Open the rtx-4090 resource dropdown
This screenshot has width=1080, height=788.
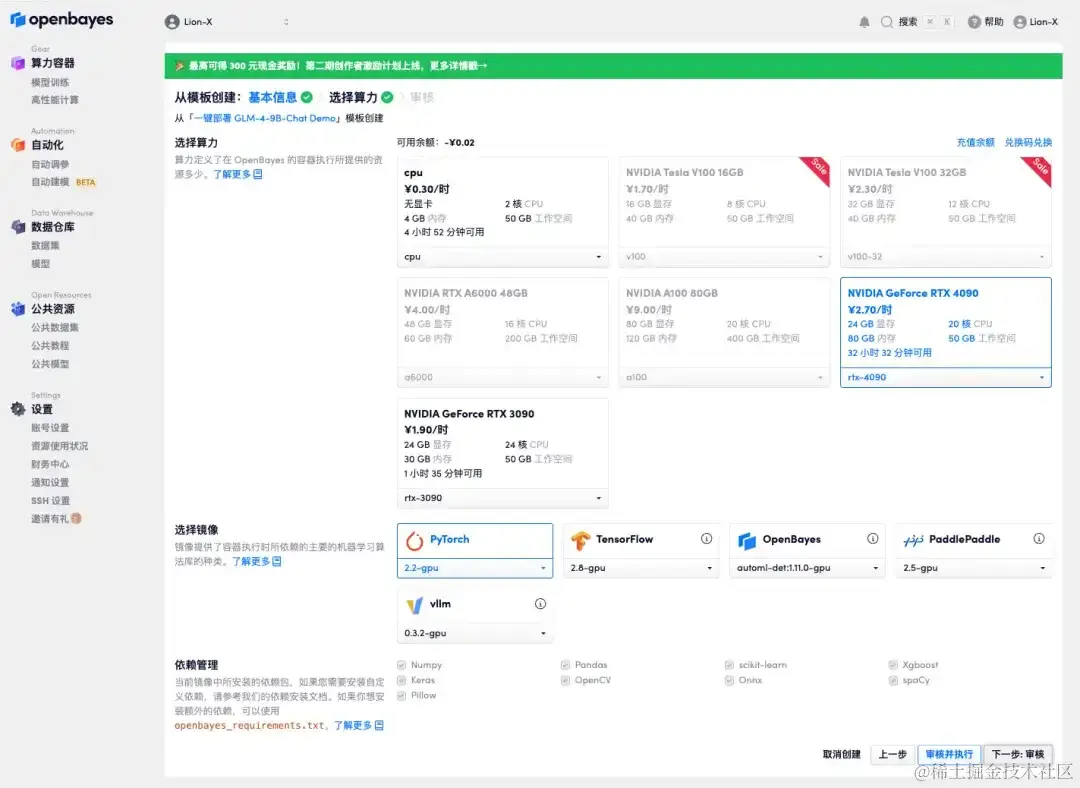point(946,377)
